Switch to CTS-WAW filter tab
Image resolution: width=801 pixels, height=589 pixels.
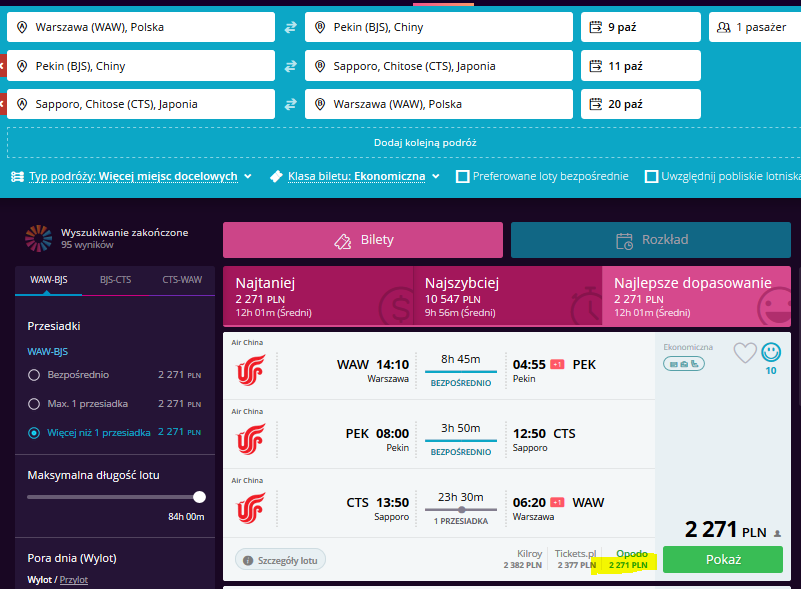[182, 280]
